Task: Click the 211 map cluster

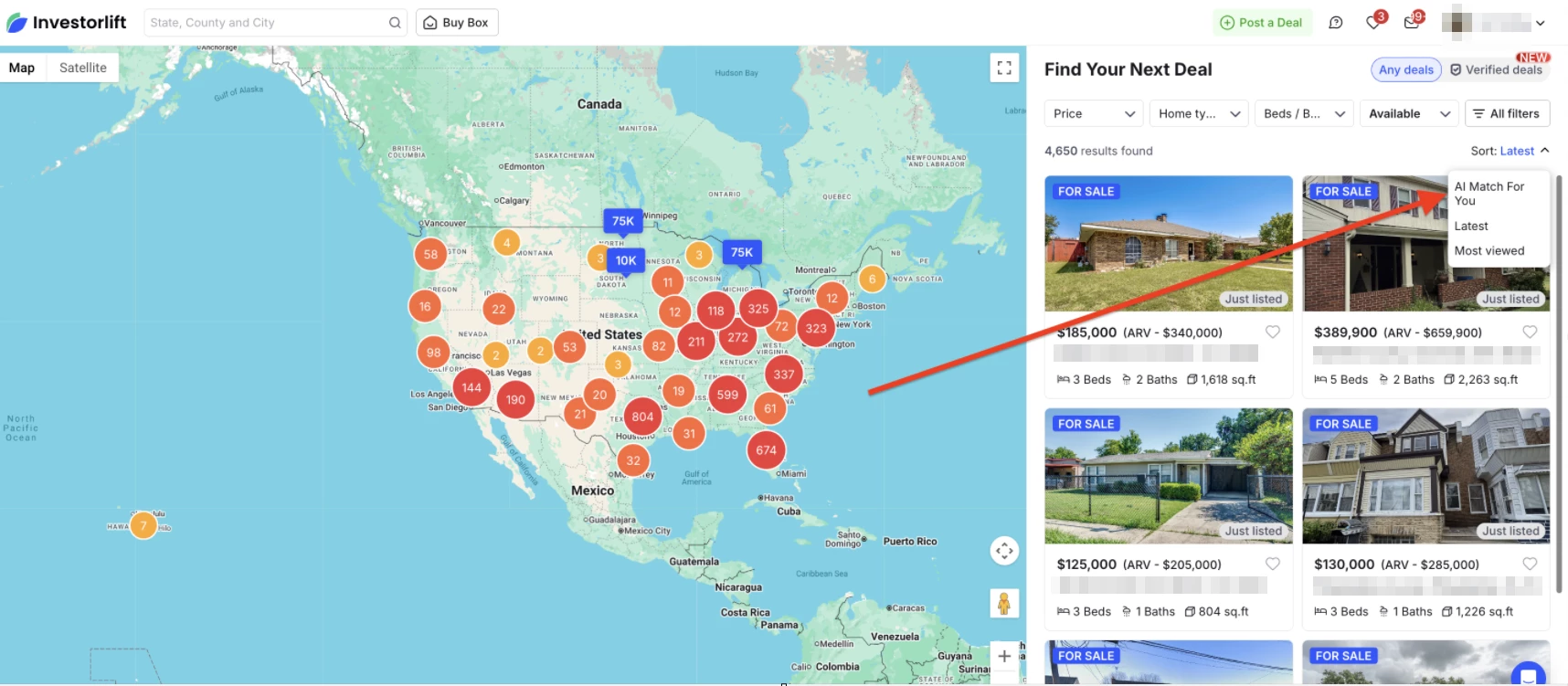Action: 696,342
